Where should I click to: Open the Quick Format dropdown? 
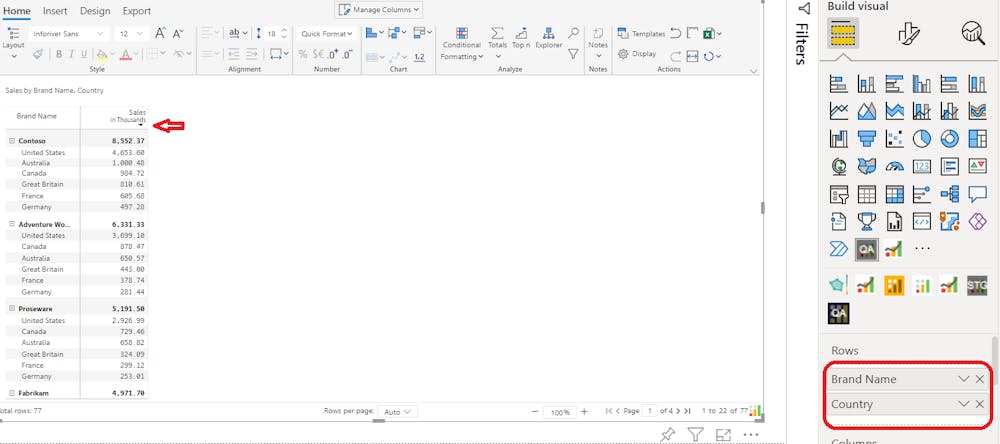click(x=327, y=33)
